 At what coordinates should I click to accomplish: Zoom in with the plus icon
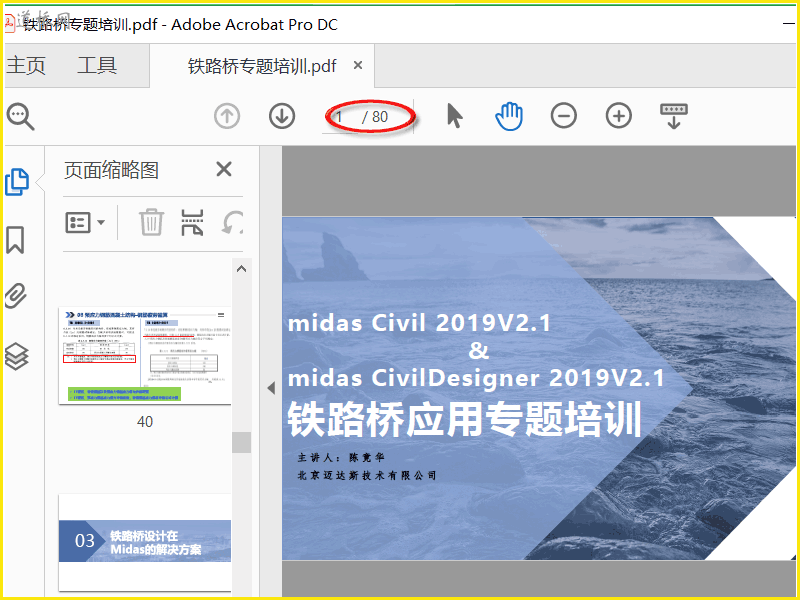point(618,116)
